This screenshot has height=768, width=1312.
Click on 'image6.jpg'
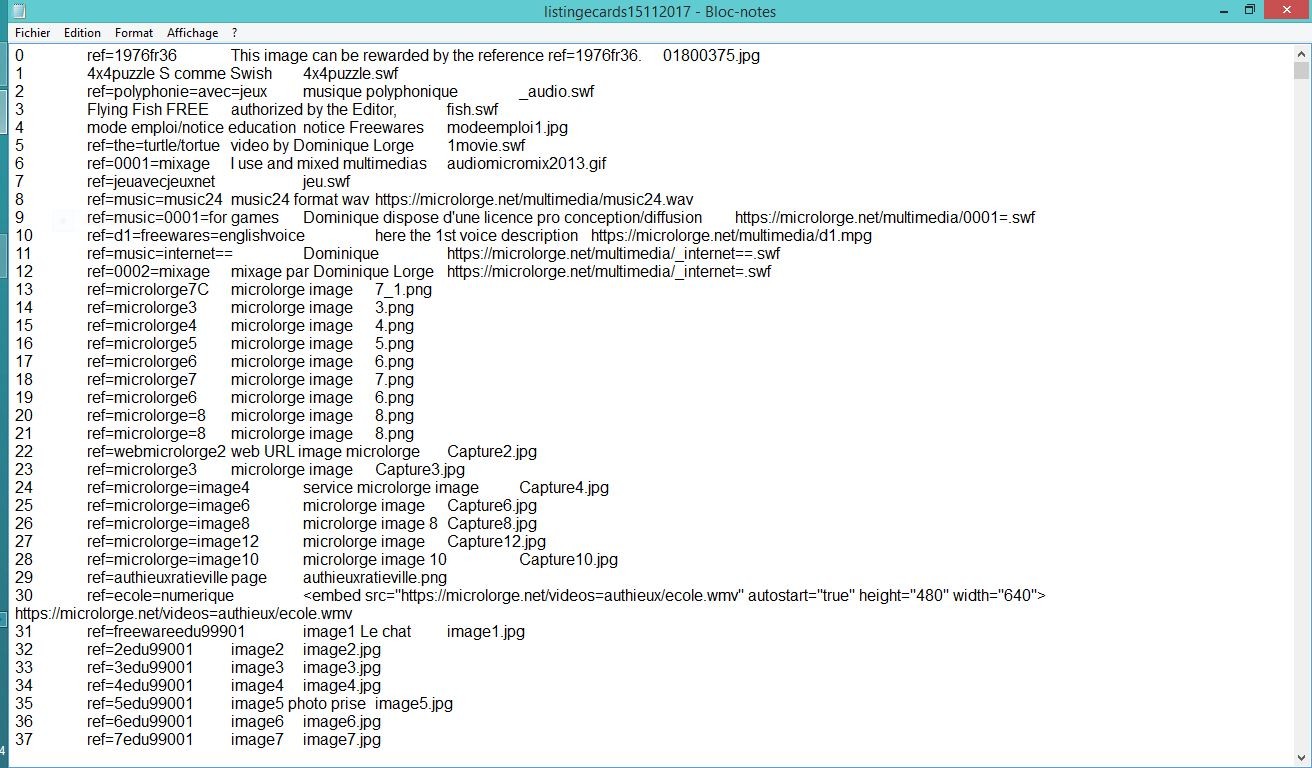342,722
